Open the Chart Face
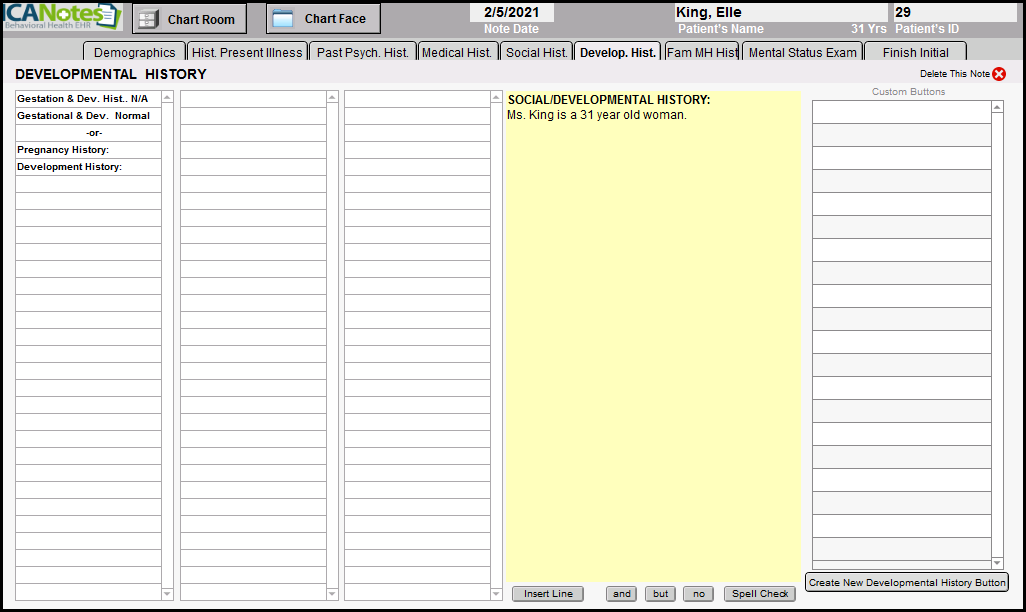The image size is (1026, 612). (323, 19)
